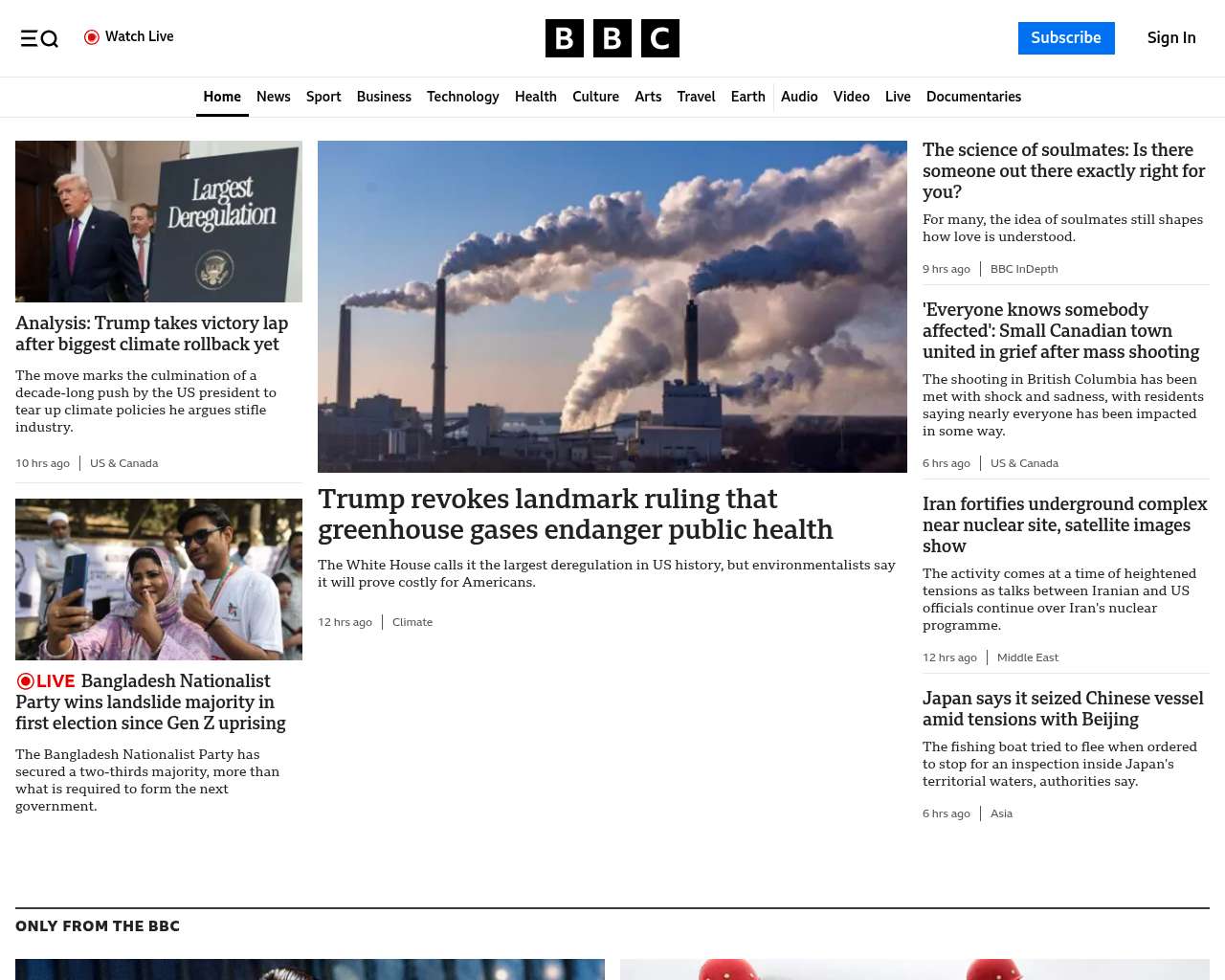Open the Technology section
This screenshot has height=980, width=1225.
tap(463, 97)
